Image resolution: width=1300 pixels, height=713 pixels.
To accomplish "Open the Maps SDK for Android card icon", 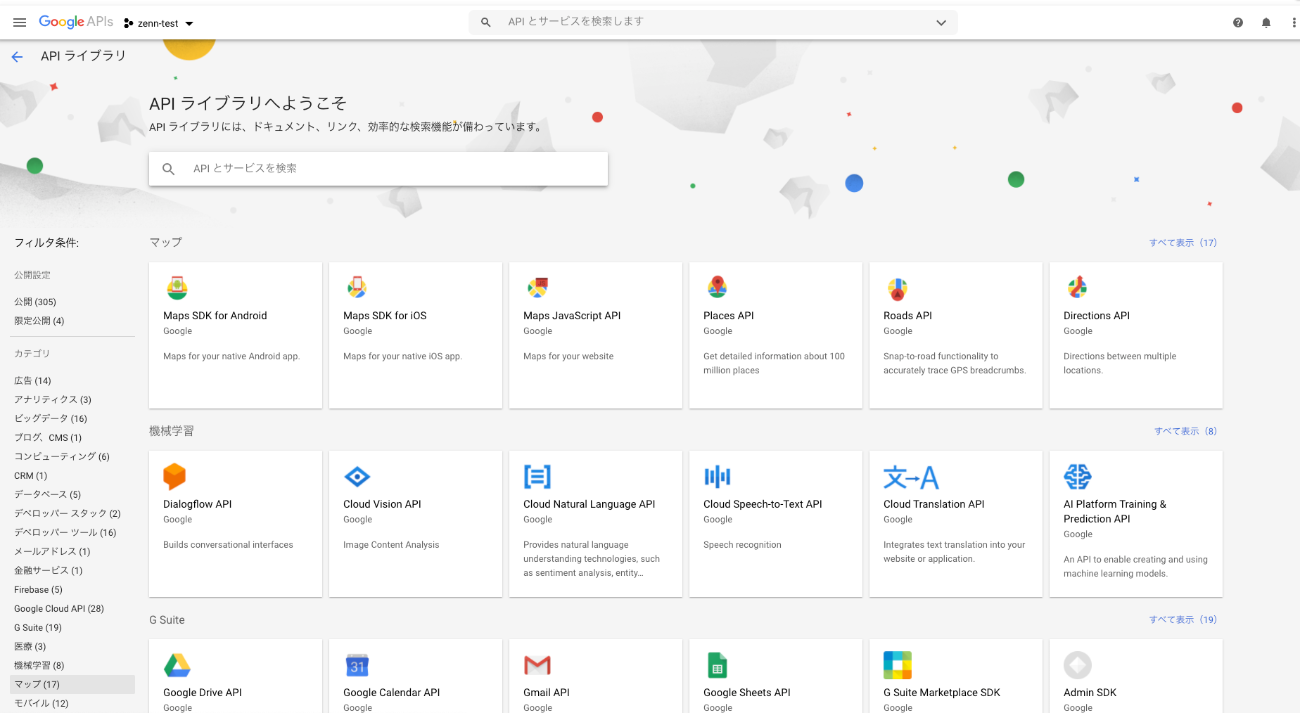I will tap(176, 288).
